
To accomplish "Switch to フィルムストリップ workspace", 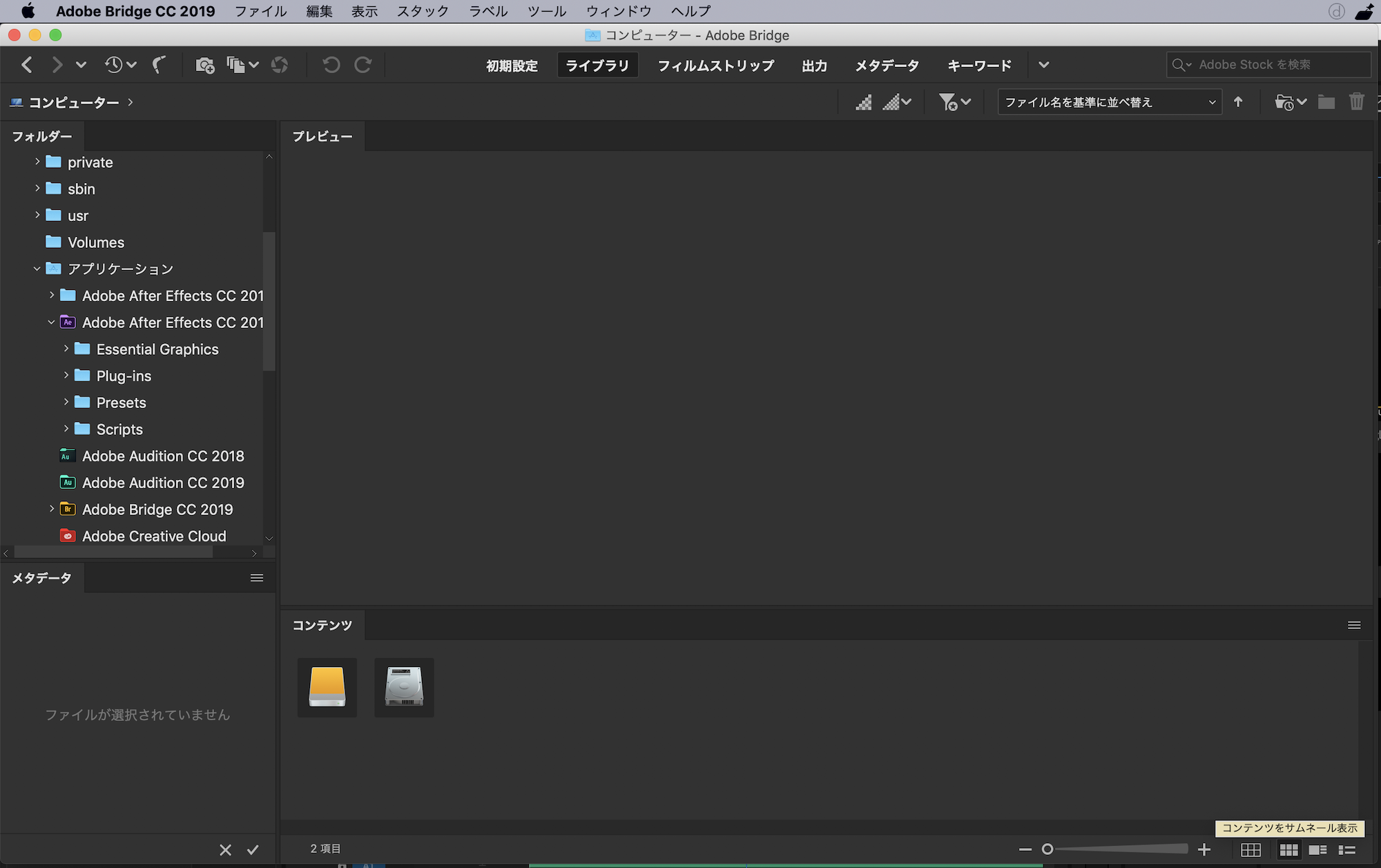I will point(715,66).
